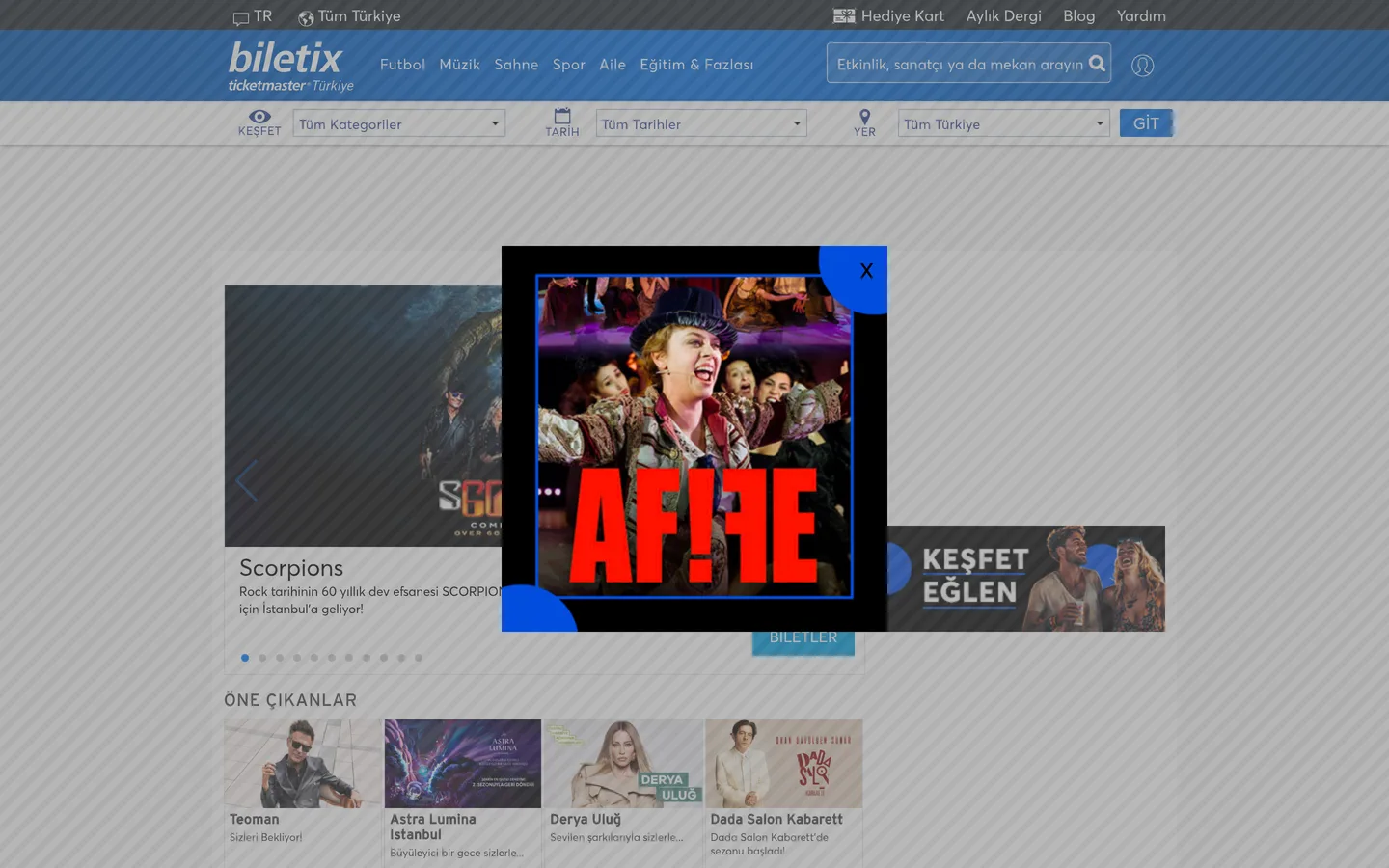Expand the Tüm Tarihler dropdown

(x=701, y=123)
